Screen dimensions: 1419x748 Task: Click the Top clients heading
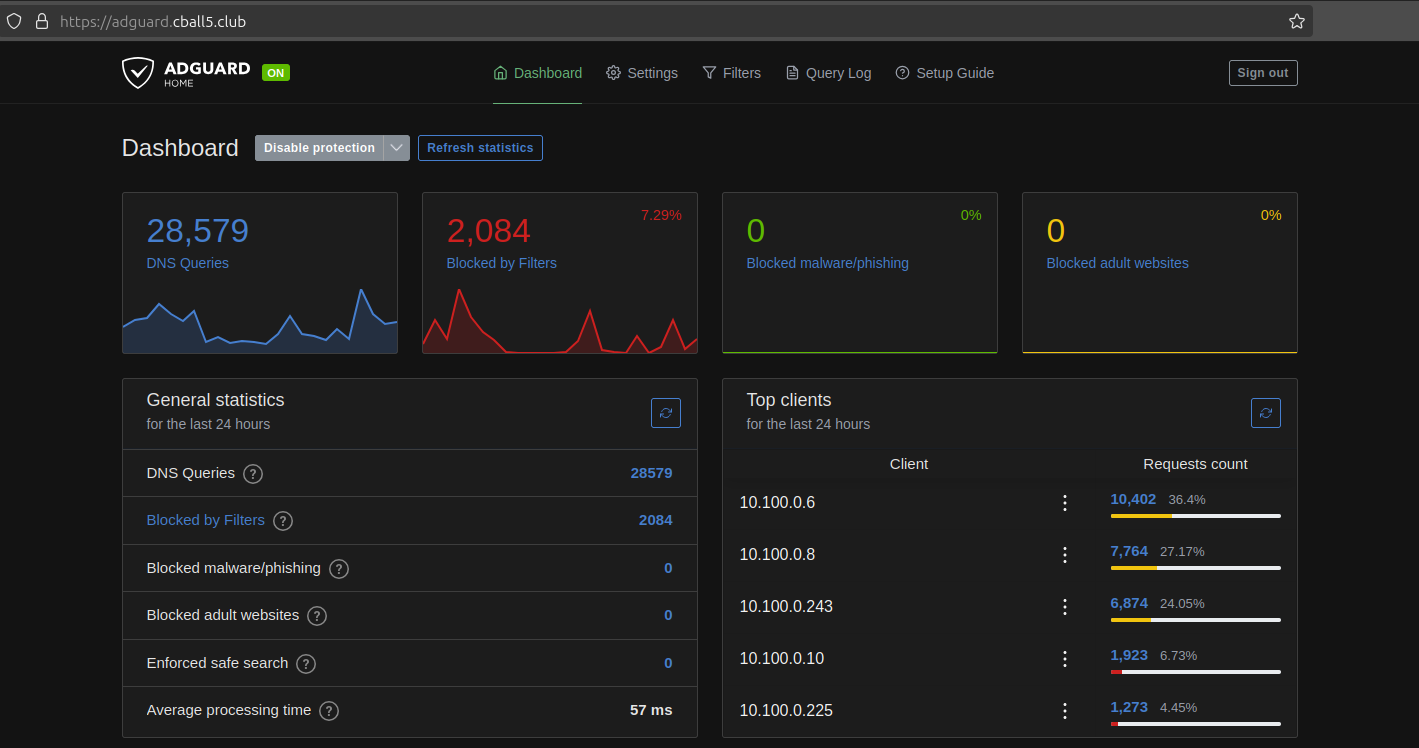(x=789, y=400)
